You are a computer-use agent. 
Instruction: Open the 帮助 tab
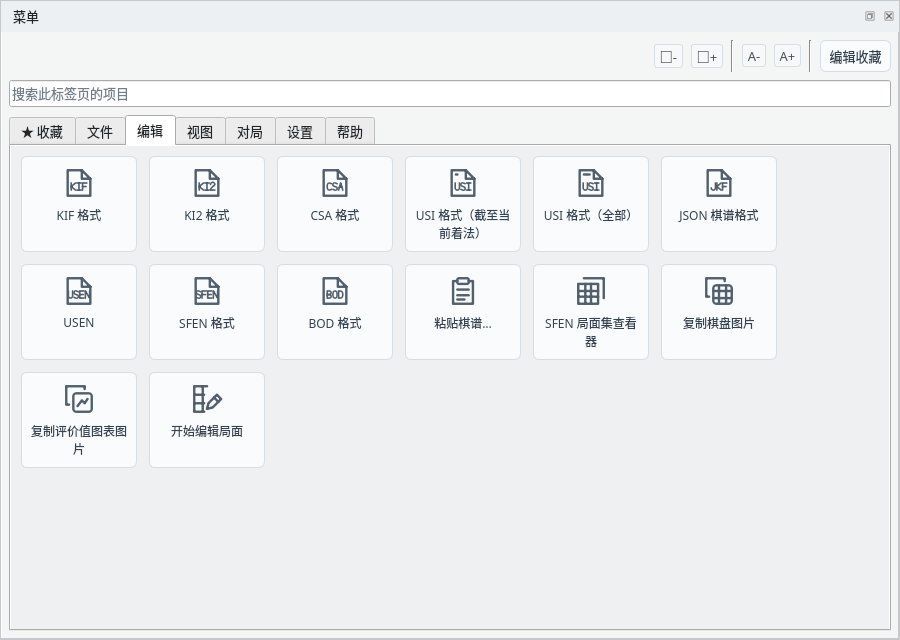(x=350, y=132)
